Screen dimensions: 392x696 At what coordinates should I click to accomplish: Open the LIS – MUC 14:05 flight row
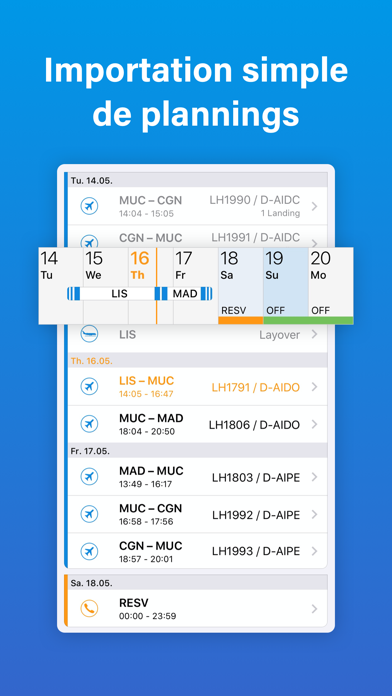pyautogui.click(x=198, y=387)
